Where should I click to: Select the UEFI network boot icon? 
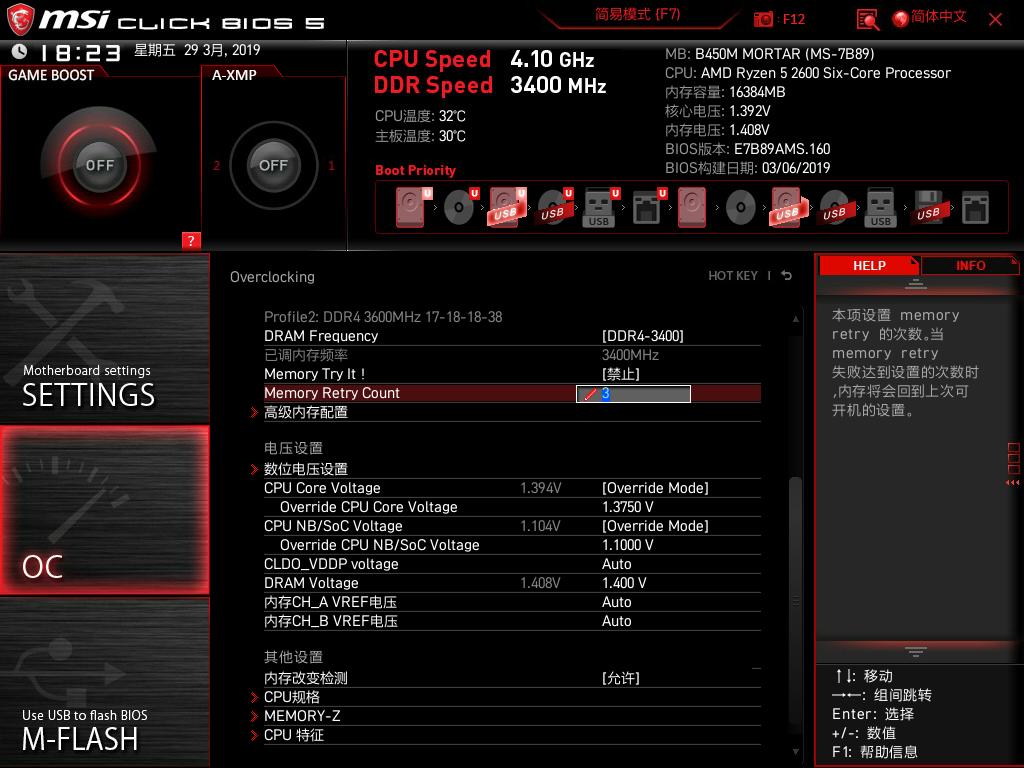click(x=648, y=207)
